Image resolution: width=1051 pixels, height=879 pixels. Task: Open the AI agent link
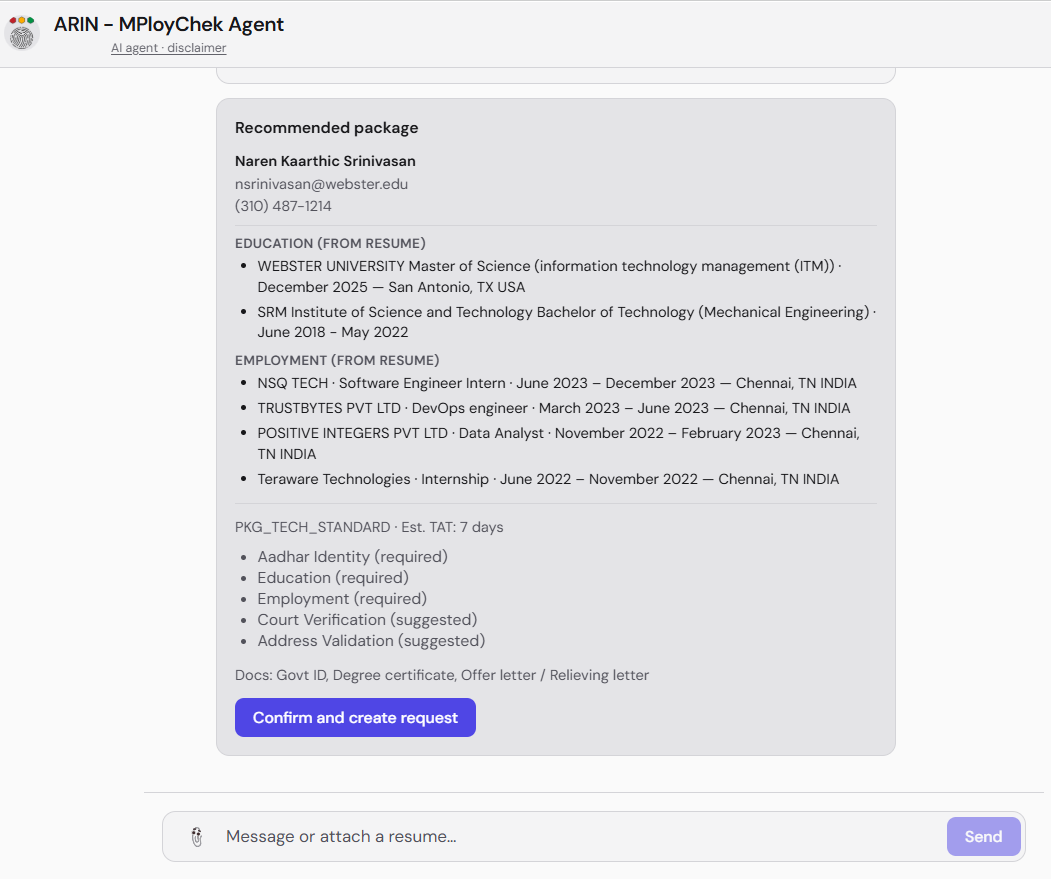coord(133,47)
